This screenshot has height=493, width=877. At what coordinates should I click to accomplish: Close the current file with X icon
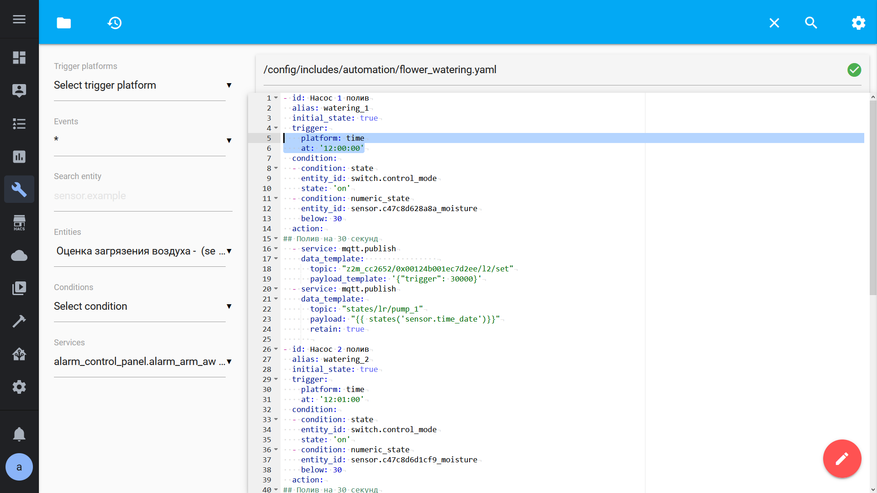(x=774, y=23)
